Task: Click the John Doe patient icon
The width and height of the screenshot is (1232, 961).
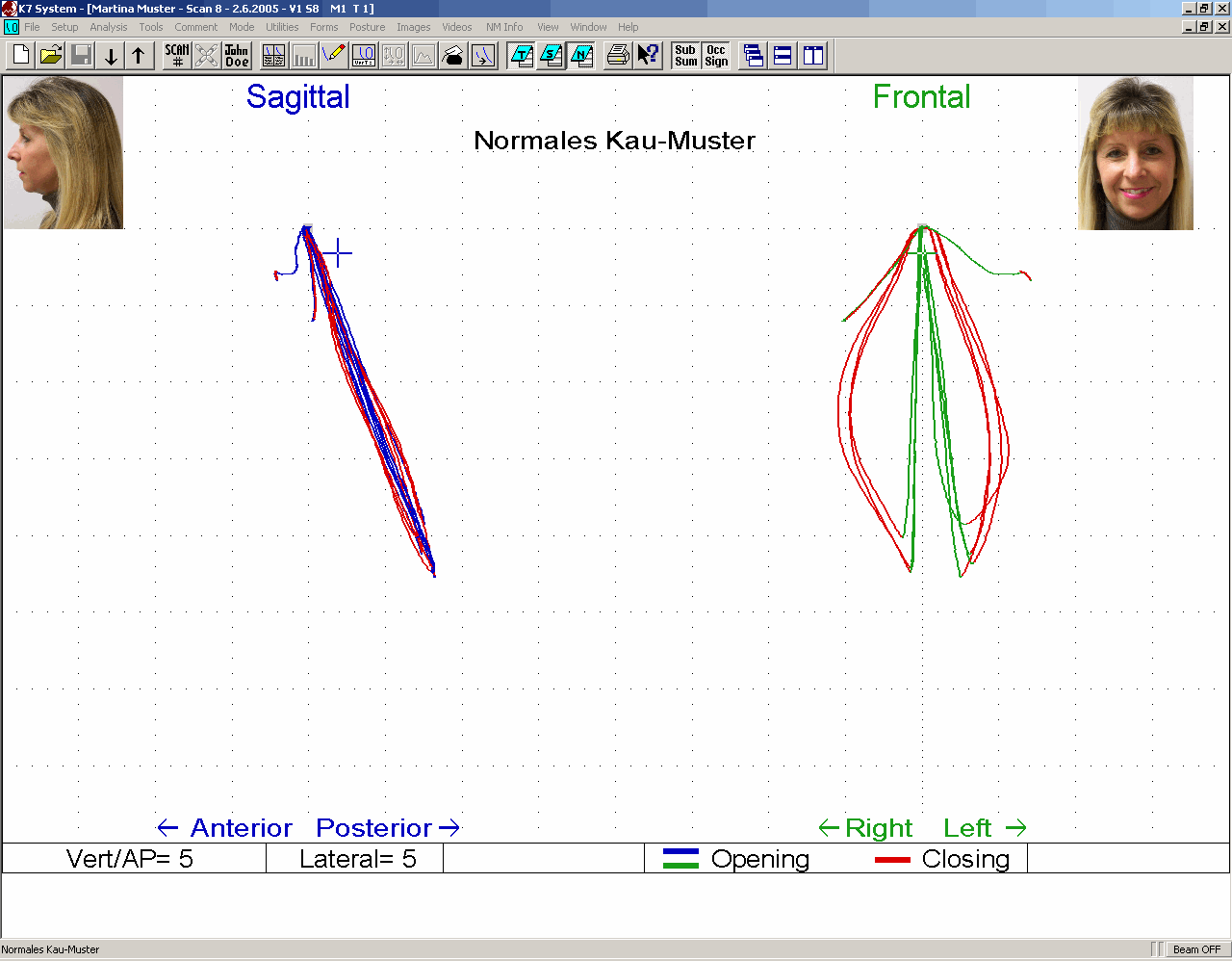Action: [237, 56]
